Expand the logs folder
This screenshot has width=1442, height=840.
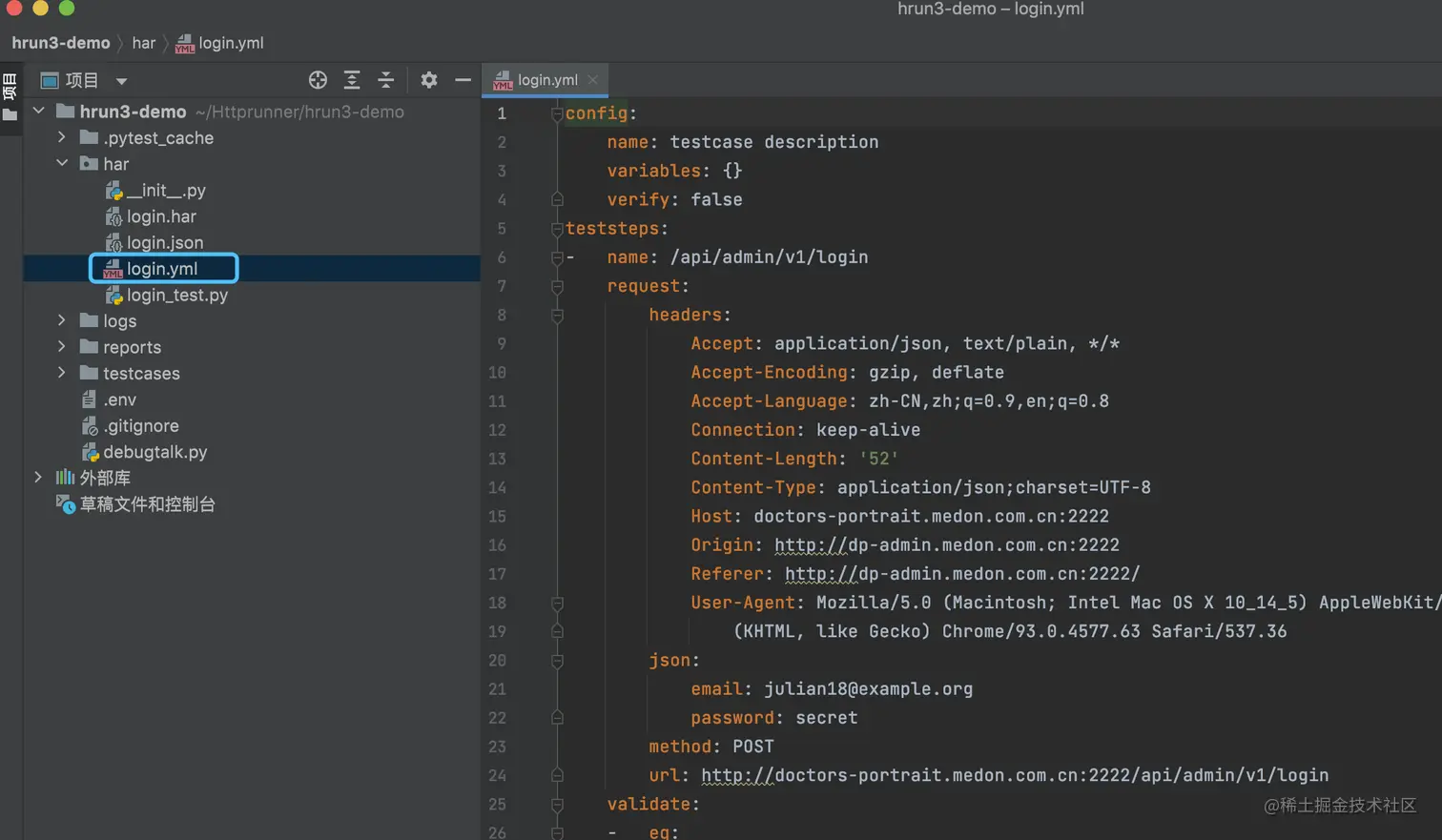tap(62, 320)
